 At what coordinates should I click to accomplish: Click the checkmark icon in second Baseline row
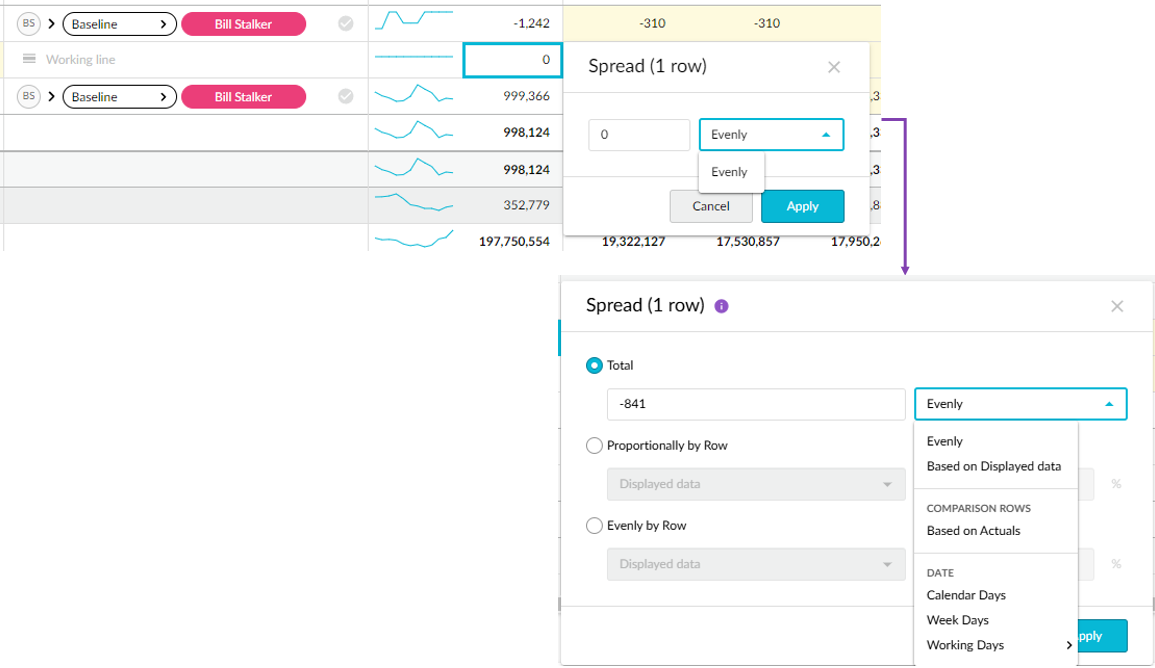tap(346, 97)
